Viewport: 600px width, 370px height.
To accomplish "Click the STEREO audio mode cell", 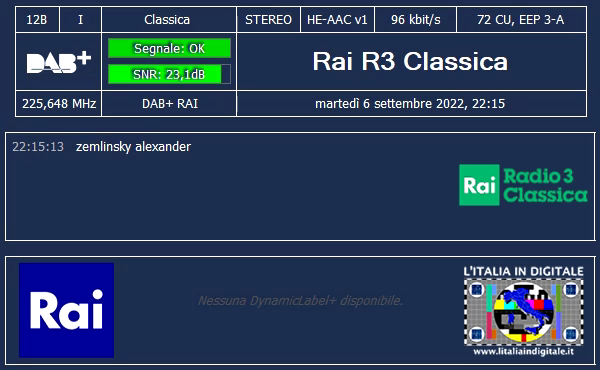I will [x=269, y=20].
